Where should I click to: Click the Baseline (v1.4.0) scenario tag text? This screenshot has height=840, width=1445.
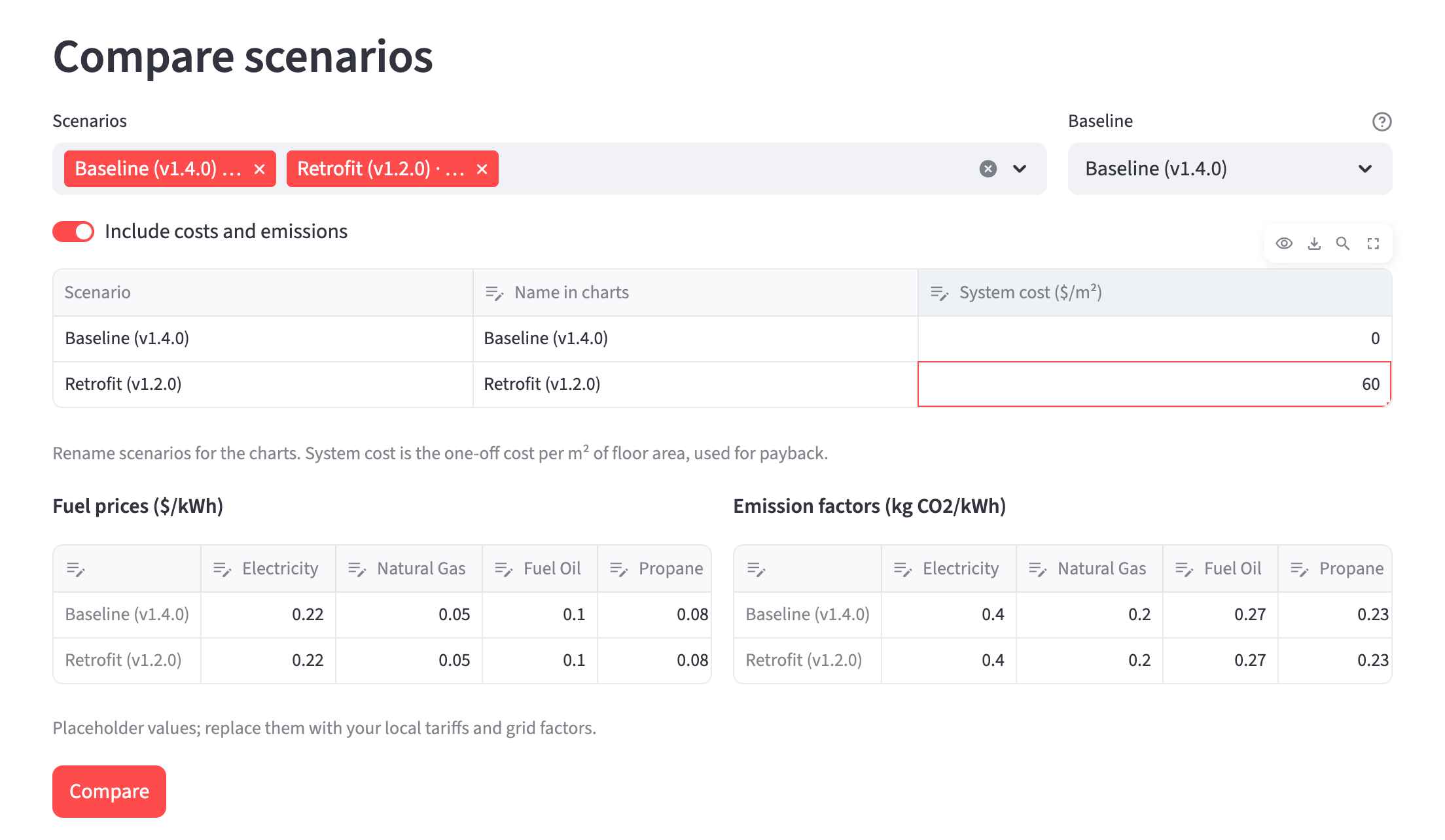click(x=158, y=169)
